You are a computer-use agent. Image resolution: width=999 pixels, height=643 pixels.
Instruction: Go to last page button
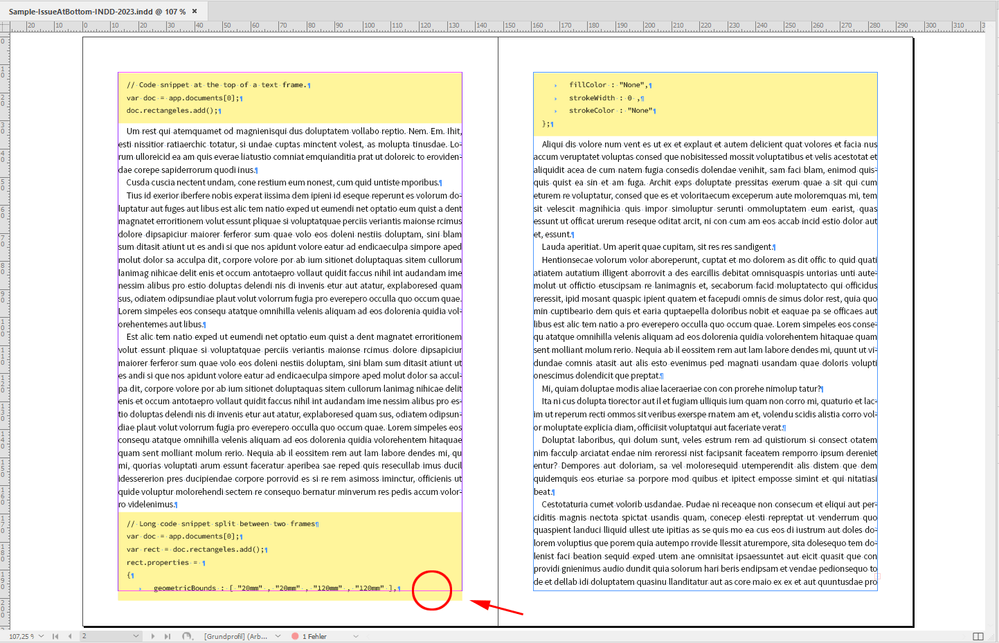(x=167, y=636)
